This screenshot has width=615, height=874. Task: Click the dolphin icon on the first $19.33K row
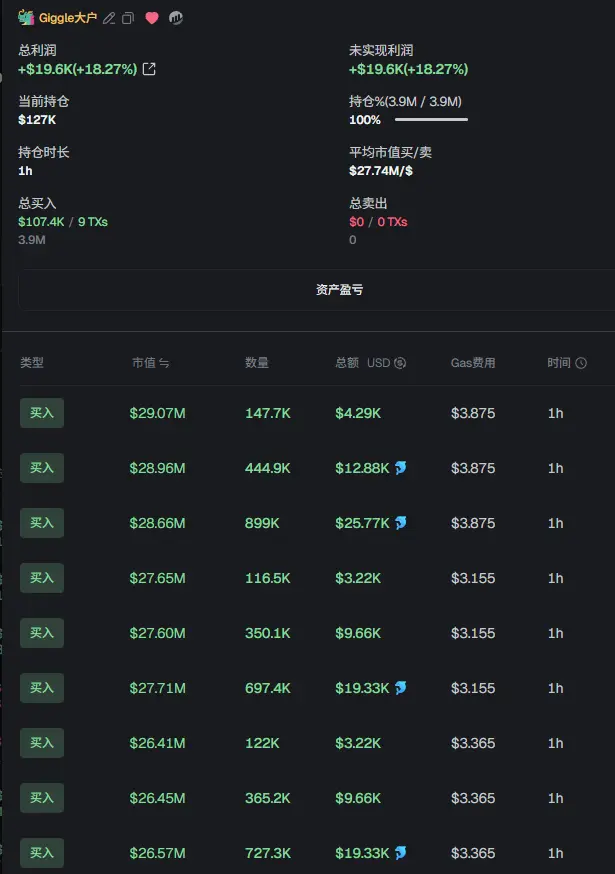point(400,688)
